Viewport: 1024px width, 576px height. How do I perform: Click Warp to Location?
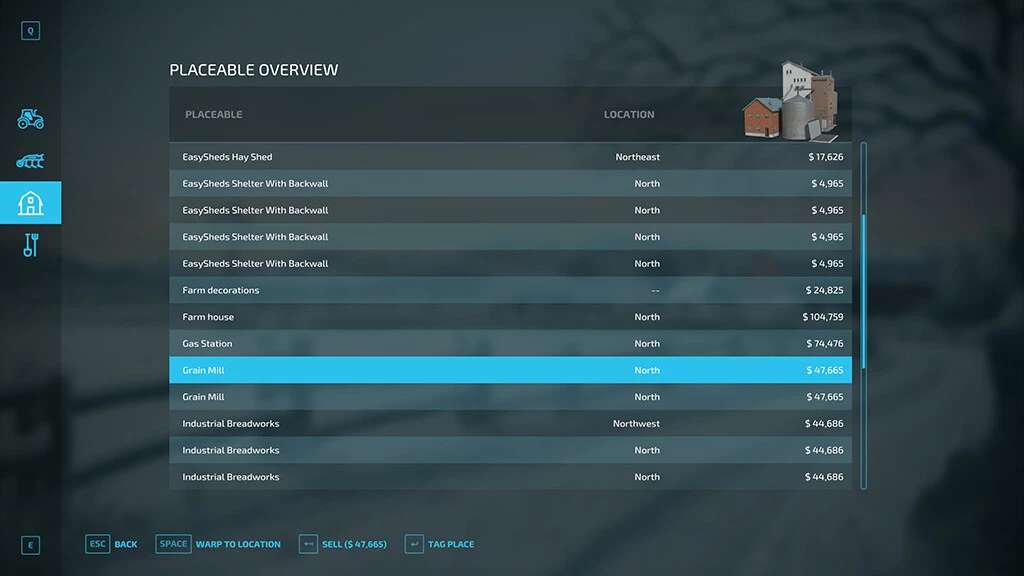click(238, 545)
